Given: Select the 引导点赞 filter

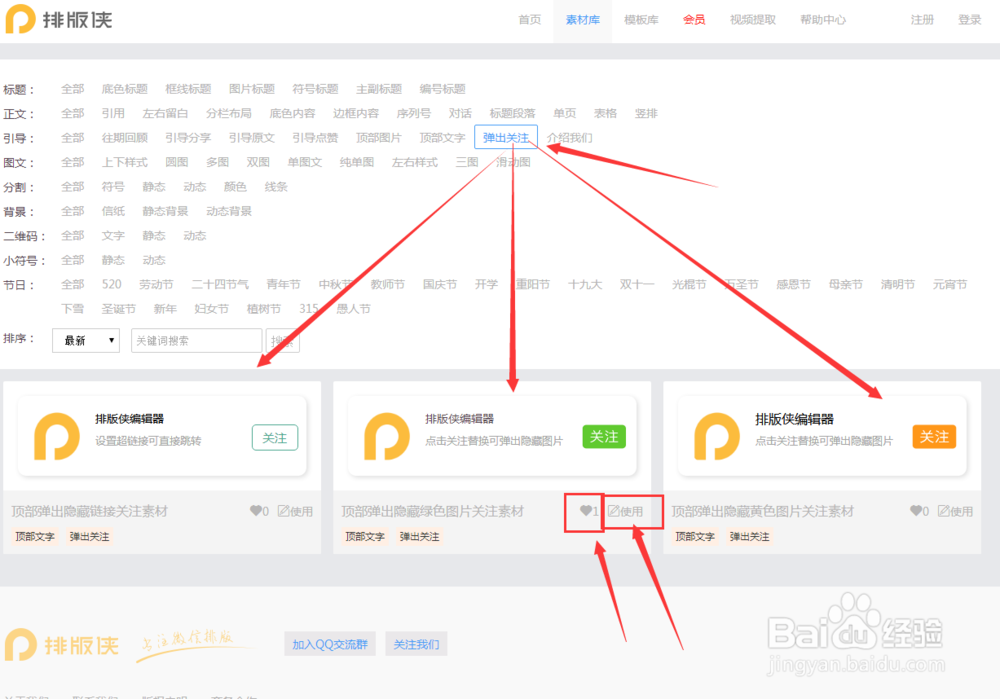Looking at the screenshot, I should [x=315, y=138].
